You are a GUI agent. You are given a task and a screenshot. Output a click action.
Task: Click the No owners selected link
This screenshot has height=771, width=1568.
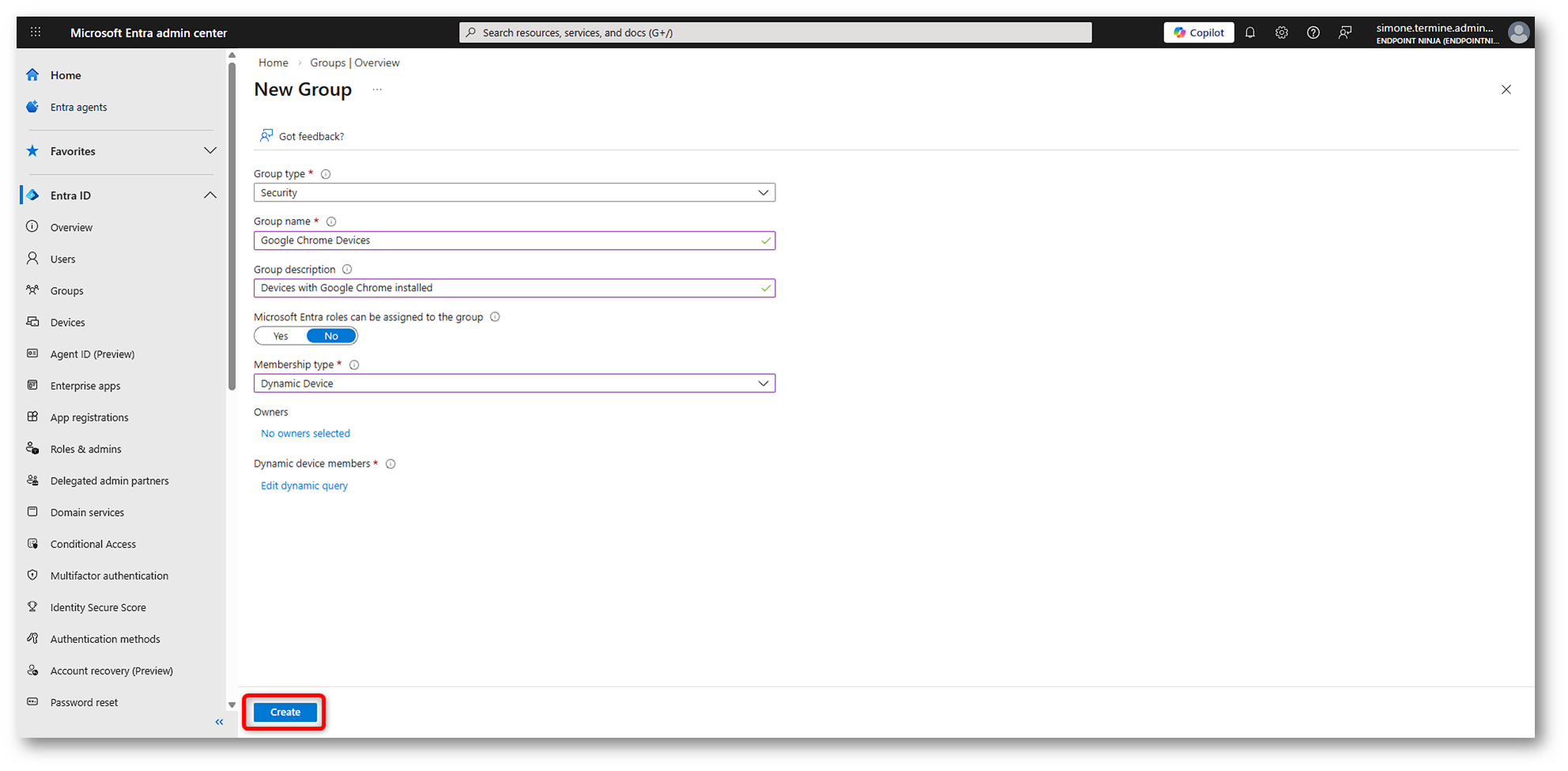point(305,433)
